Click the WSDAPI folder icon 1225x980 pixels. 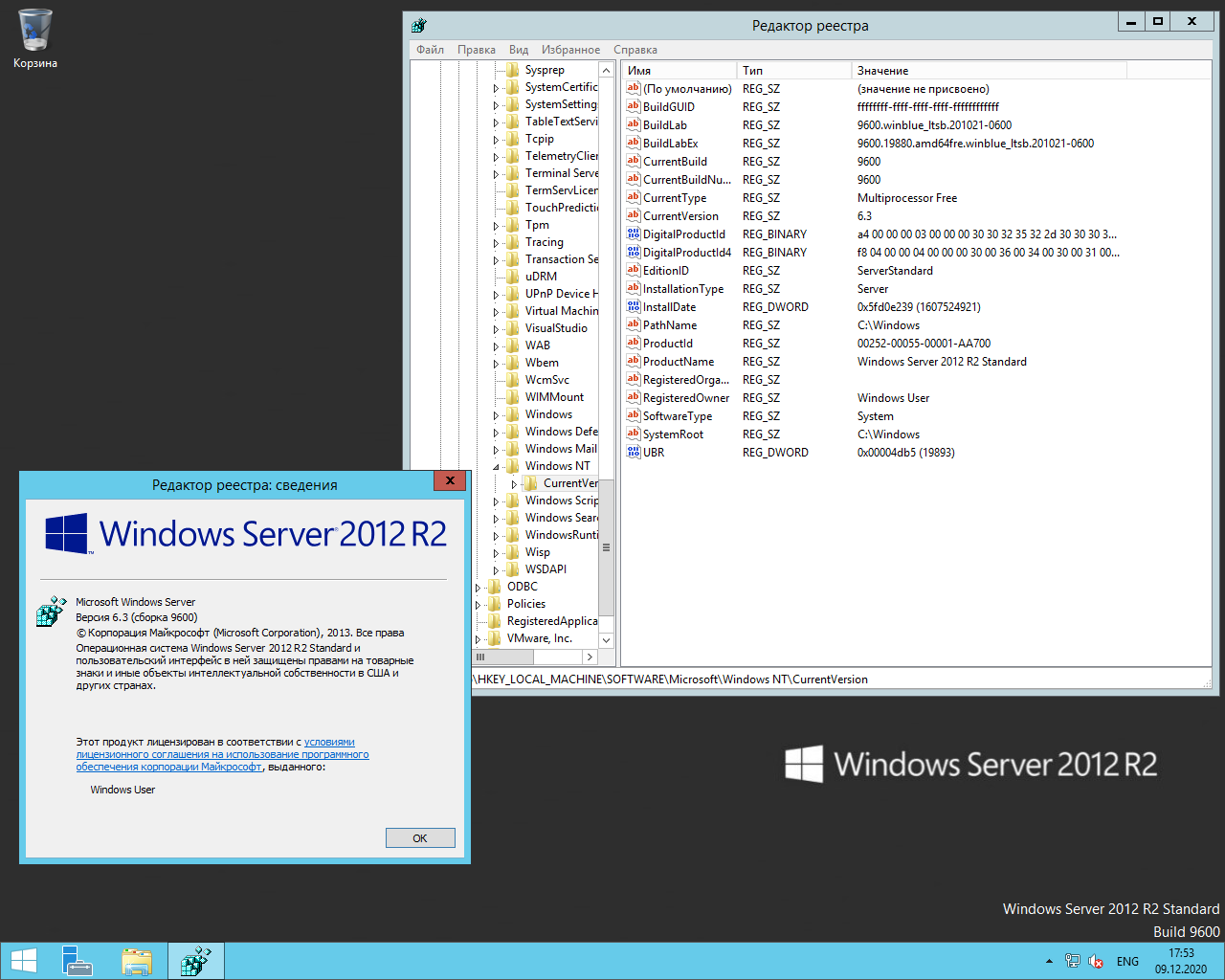[513, 569]
